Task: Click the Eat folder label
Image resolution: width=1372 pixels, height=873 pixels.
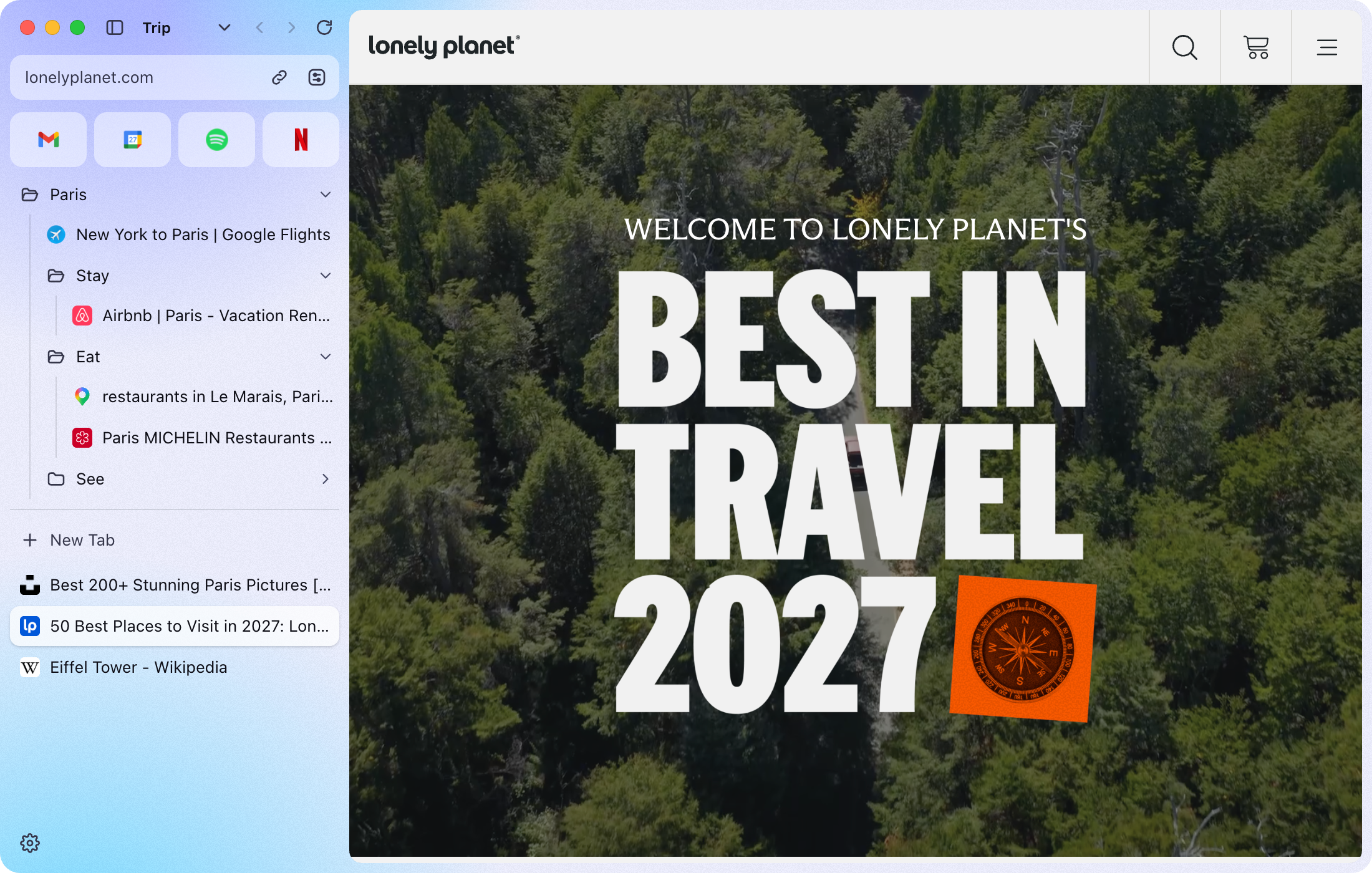Action: (x=88, y=357)
